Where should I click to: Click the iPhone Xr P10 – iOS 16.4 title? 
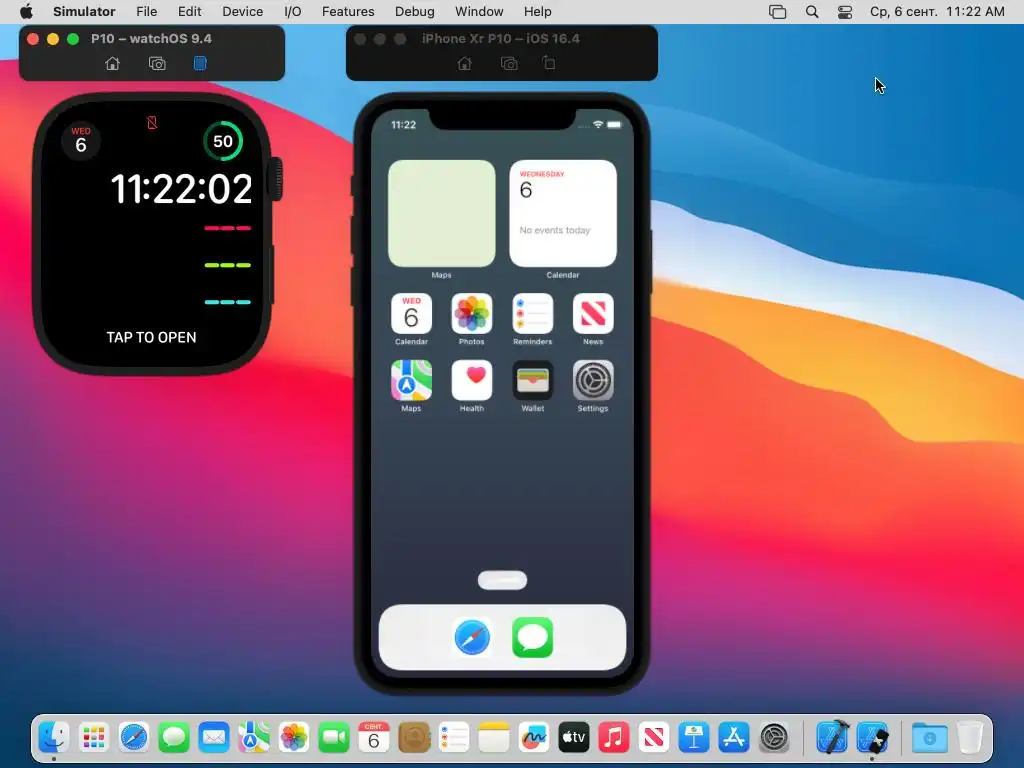(501, 39)
